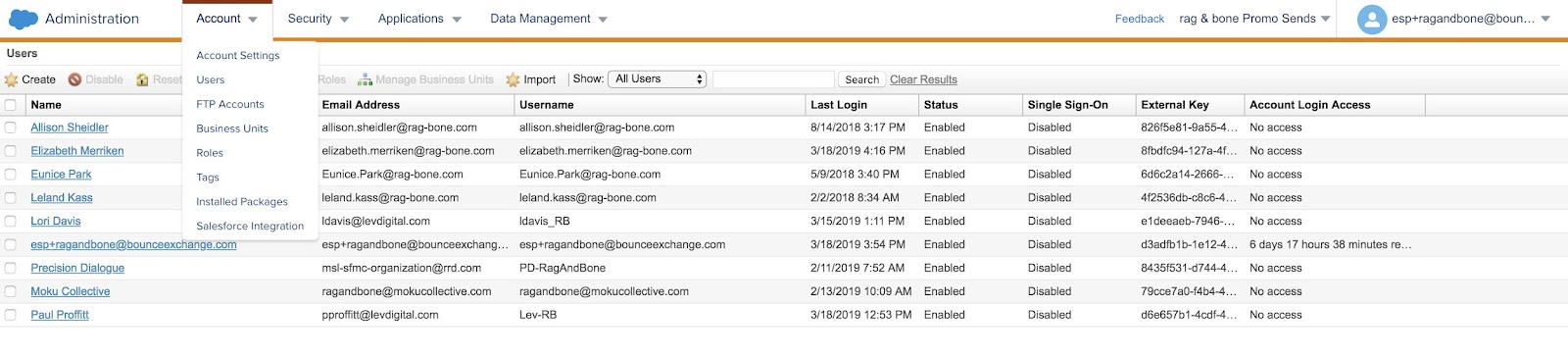
Task: Select Installed Packages from Account menu
Action: coord(242,202)
